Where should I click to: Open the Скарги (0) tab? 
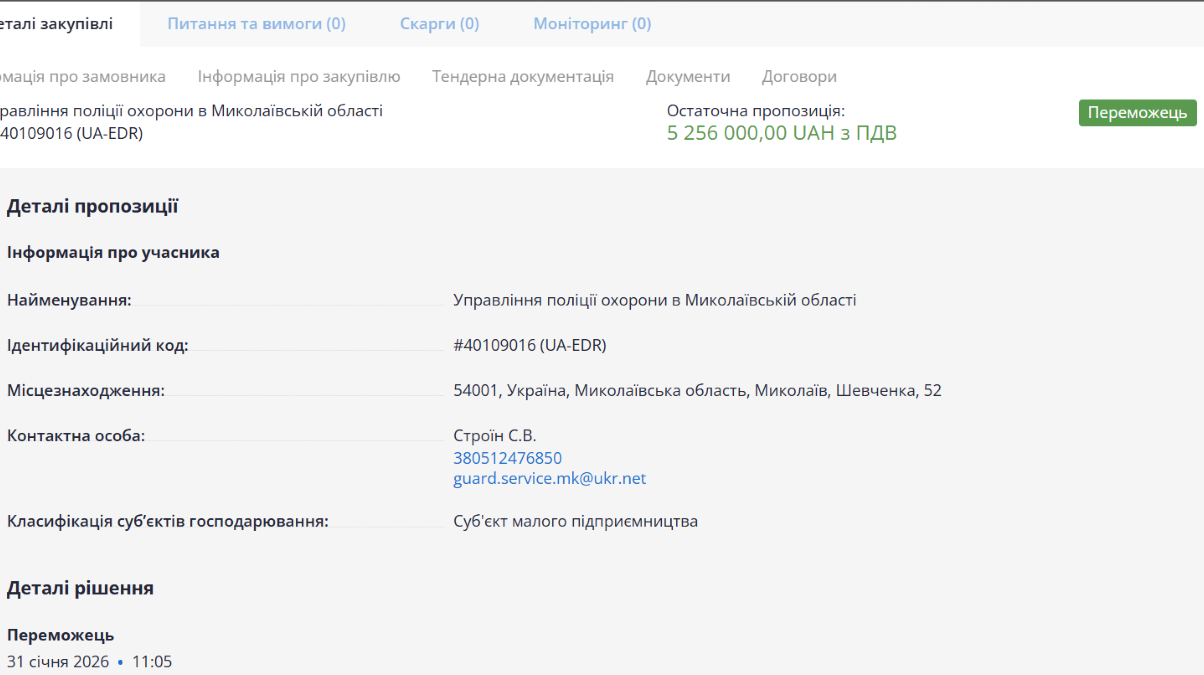(439, 23)
